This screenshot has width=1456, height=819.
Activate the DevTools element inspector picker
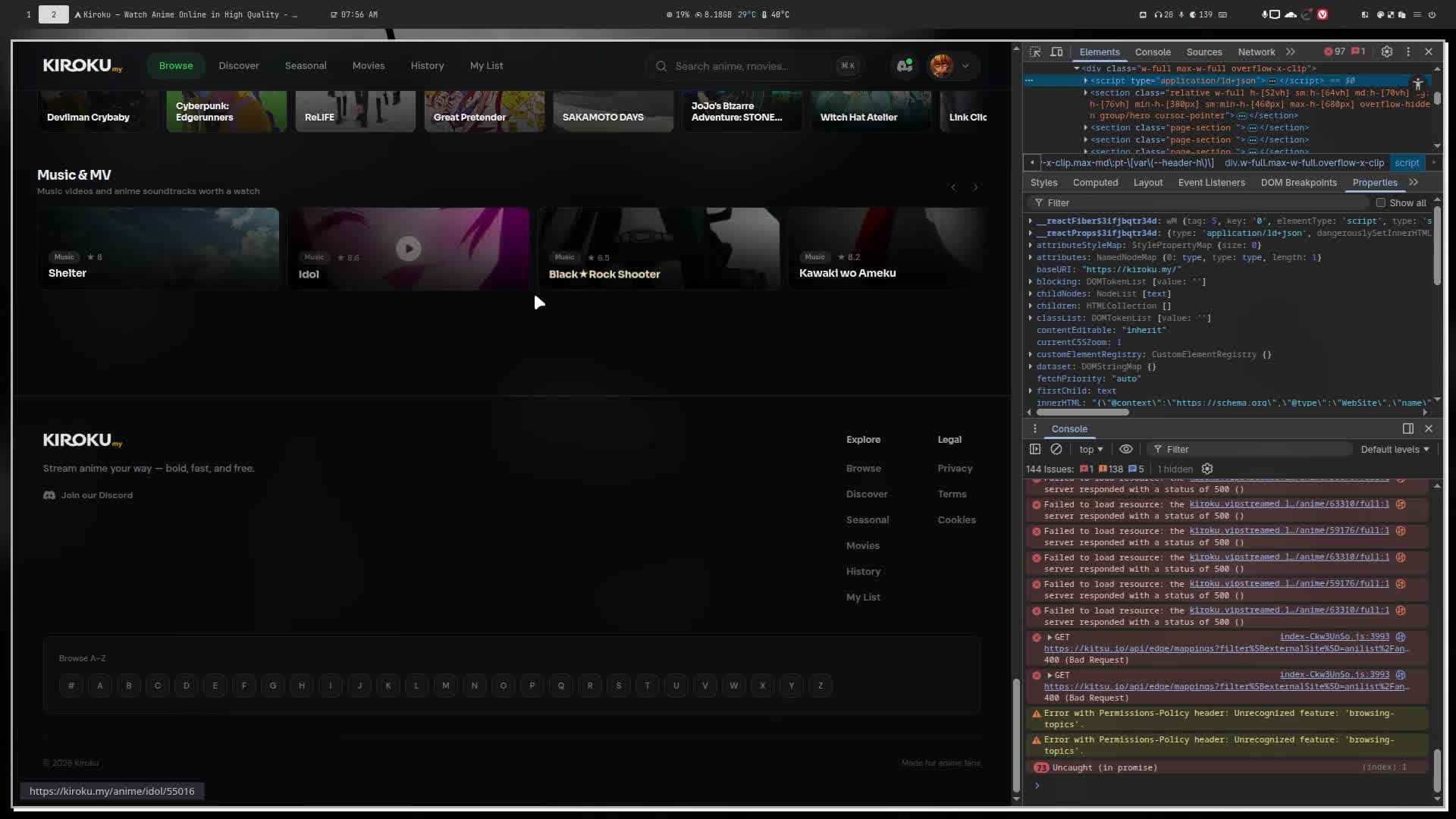tap(1035, 52)
